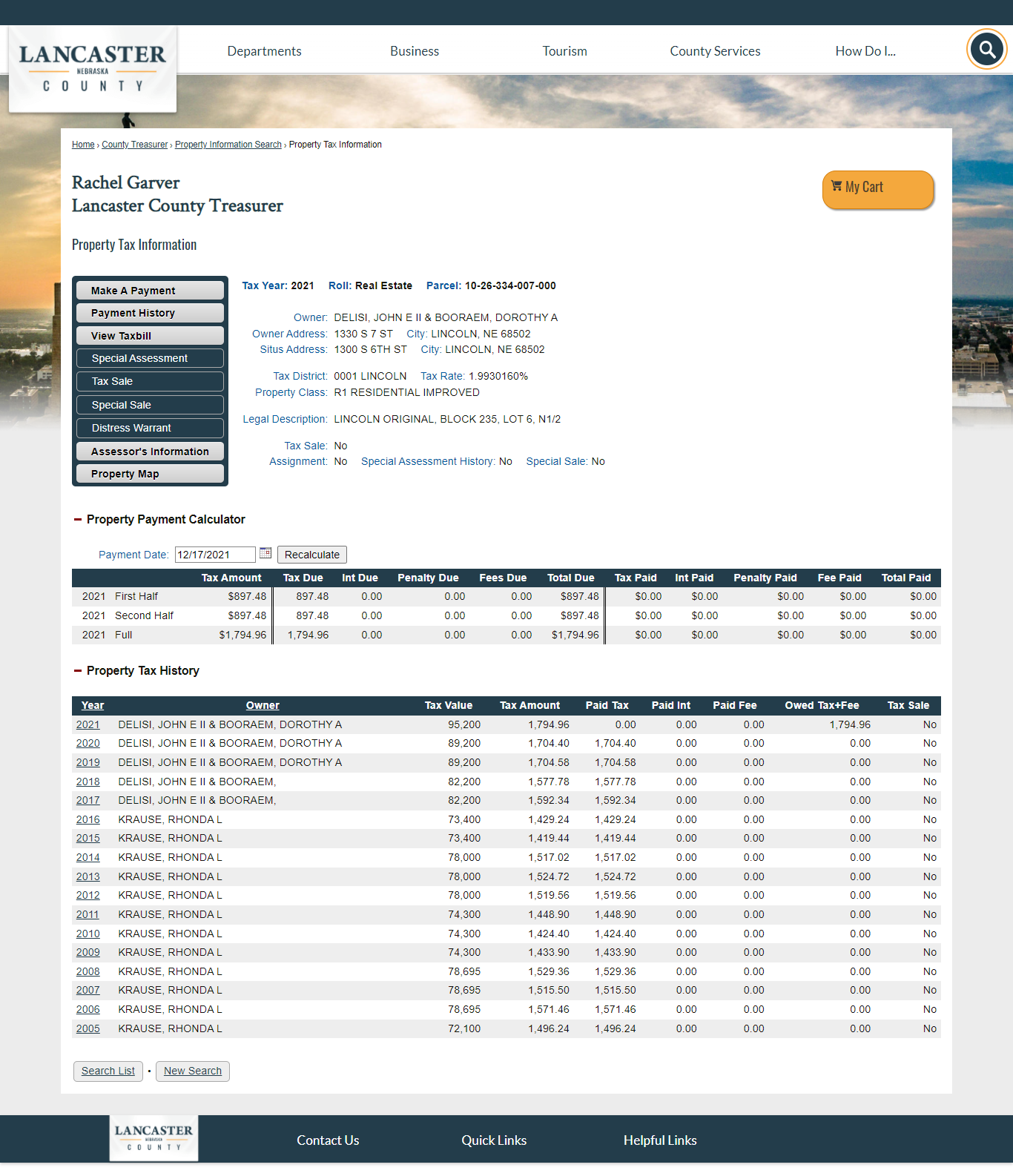Image resolution: width=1013 pixels, height=1176 pixels.
Task: Click Second Half row label
Action: [x=144, y=615]
